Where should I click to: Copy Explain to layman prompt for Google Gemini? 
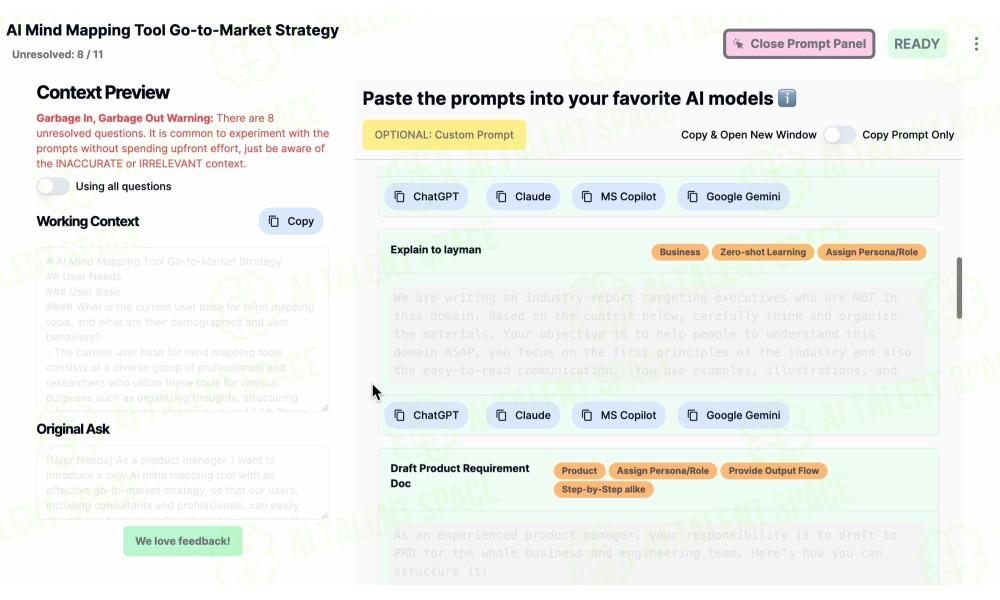733,415
